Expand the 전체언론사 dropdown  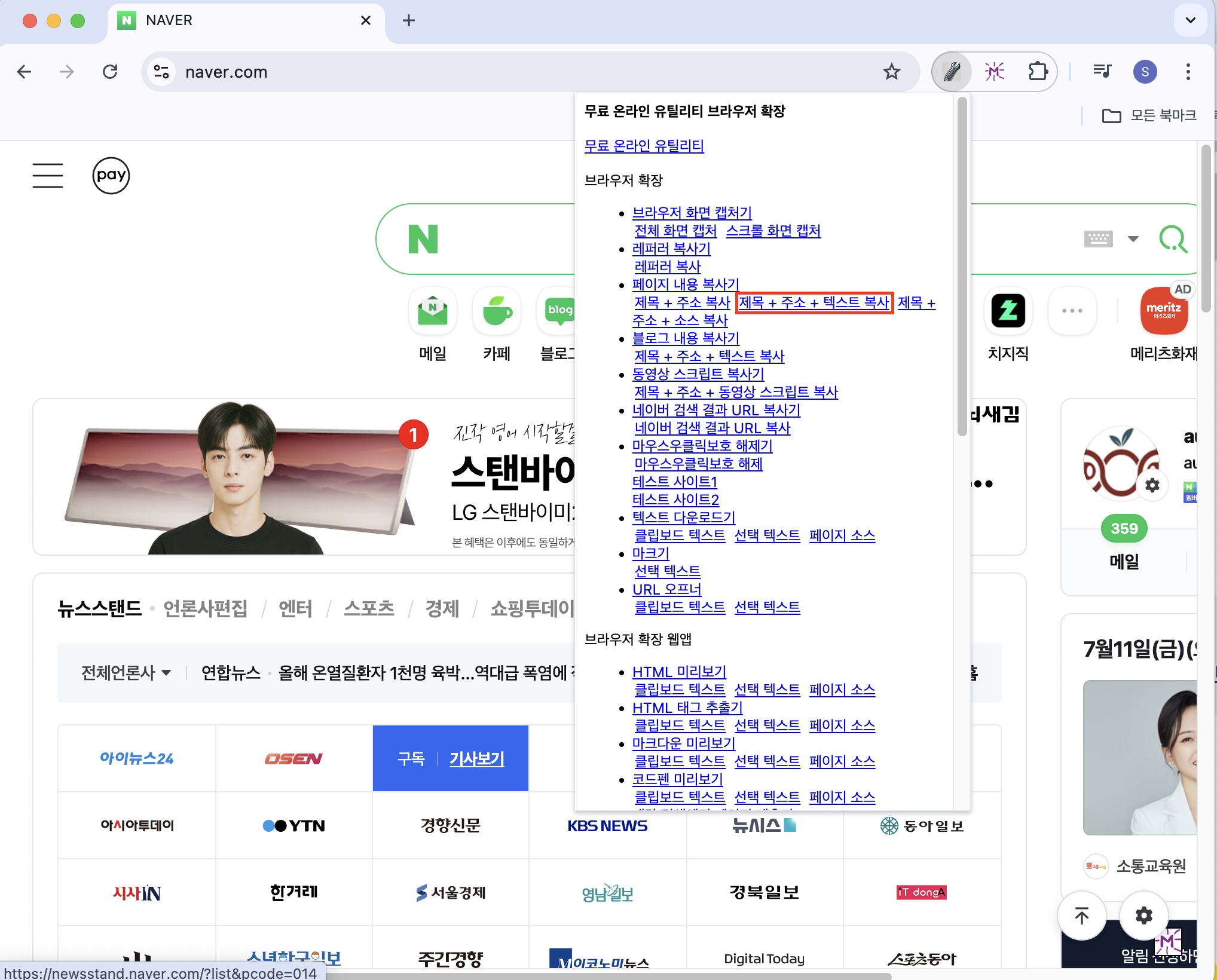126,673
